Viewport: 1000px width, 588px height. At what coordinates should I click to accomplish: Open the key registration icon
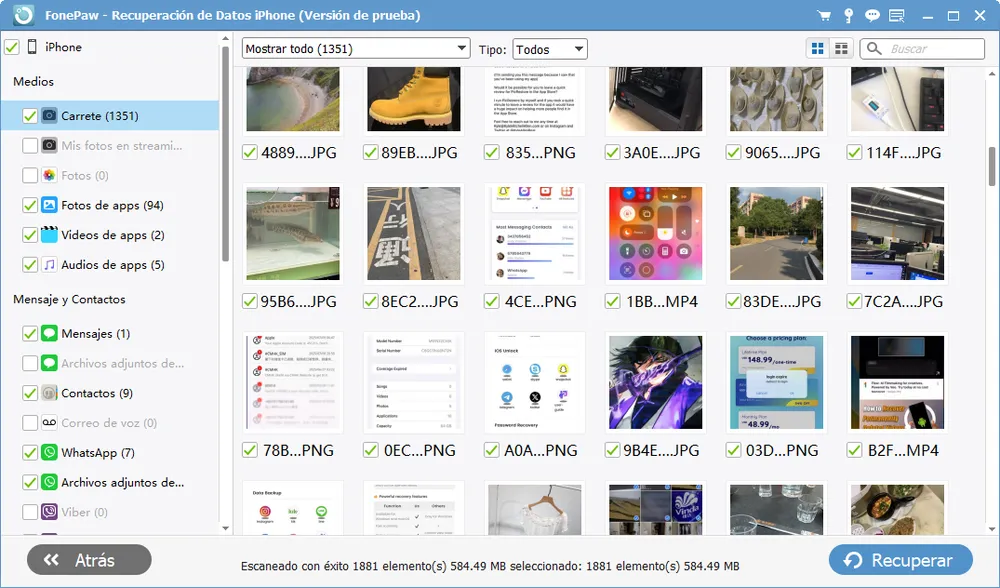point(848,16)
